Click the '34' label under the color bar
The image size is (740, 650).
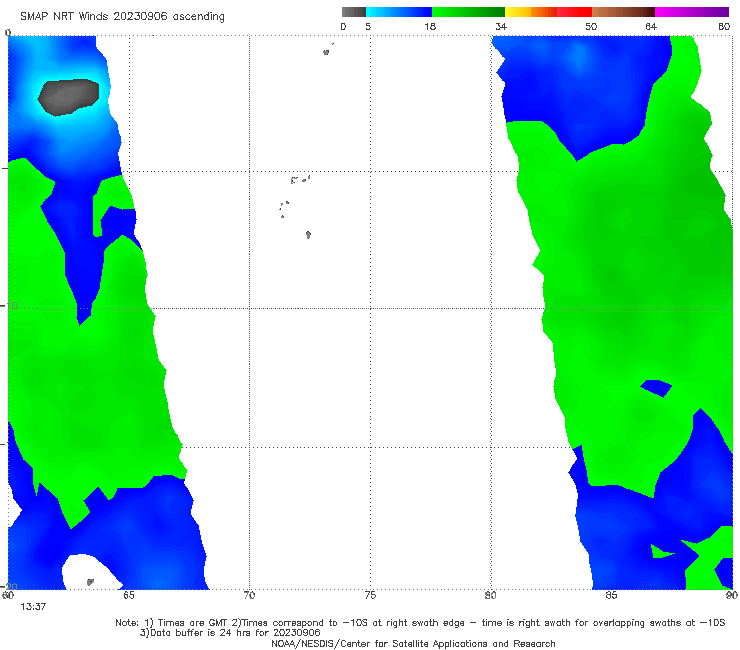tap(501, 27)
